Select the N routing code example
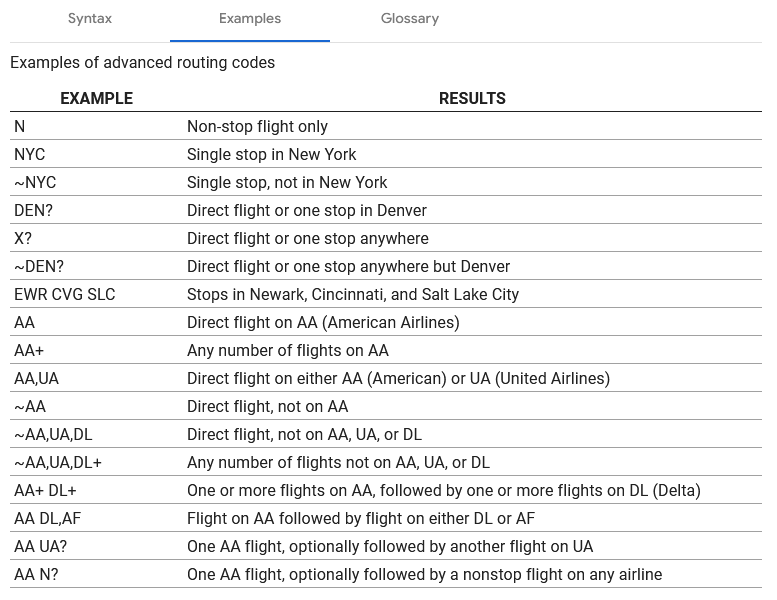The image size is (777, 600). coord(19,126)
